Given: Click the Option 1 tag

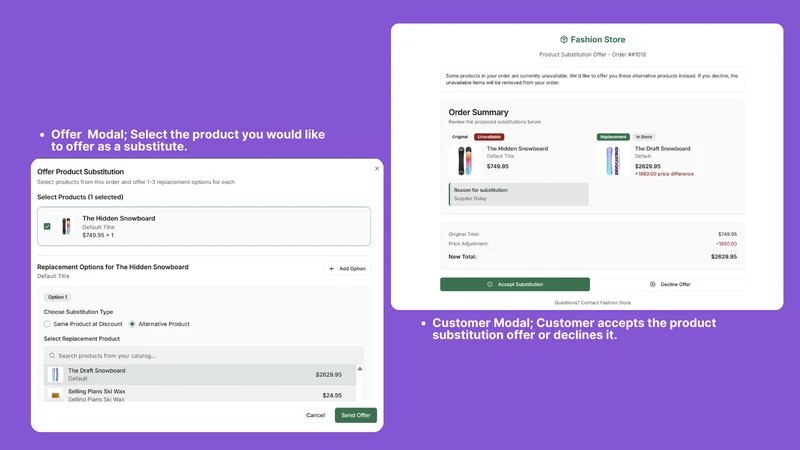Looking at the screenshot, I should point(57,297).
